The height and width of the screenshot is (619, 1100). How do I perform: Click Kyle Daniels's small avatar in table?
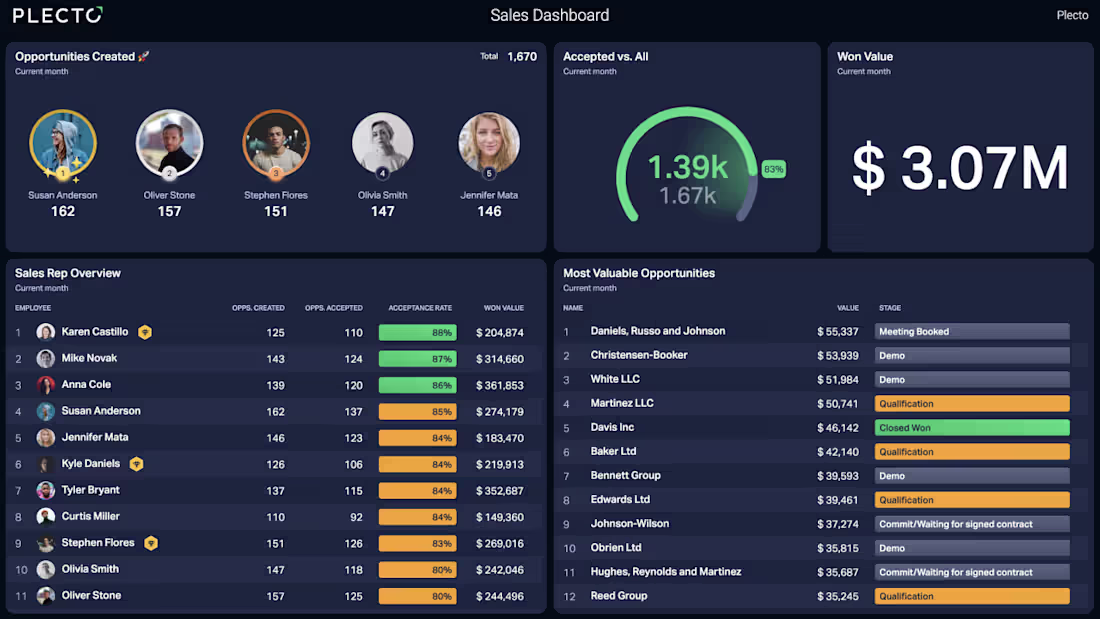click(46, 464)
